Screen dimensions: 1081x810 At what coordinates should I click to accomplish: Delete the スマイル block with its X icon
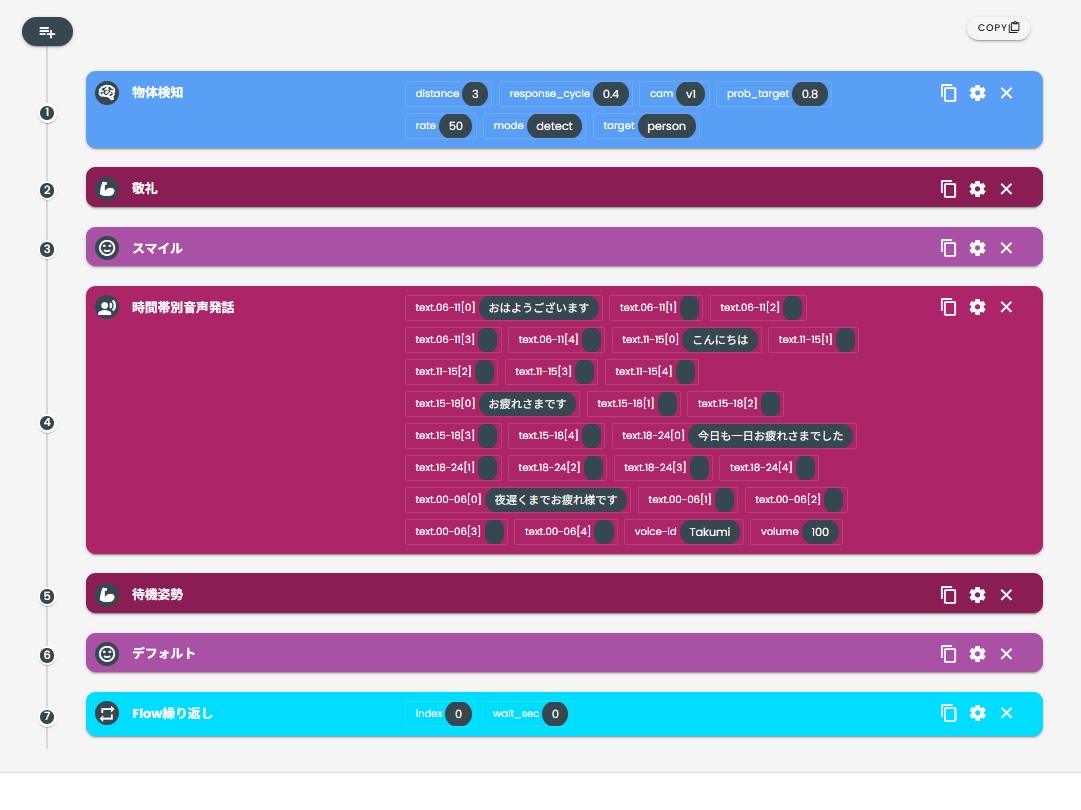[1006, 248]
